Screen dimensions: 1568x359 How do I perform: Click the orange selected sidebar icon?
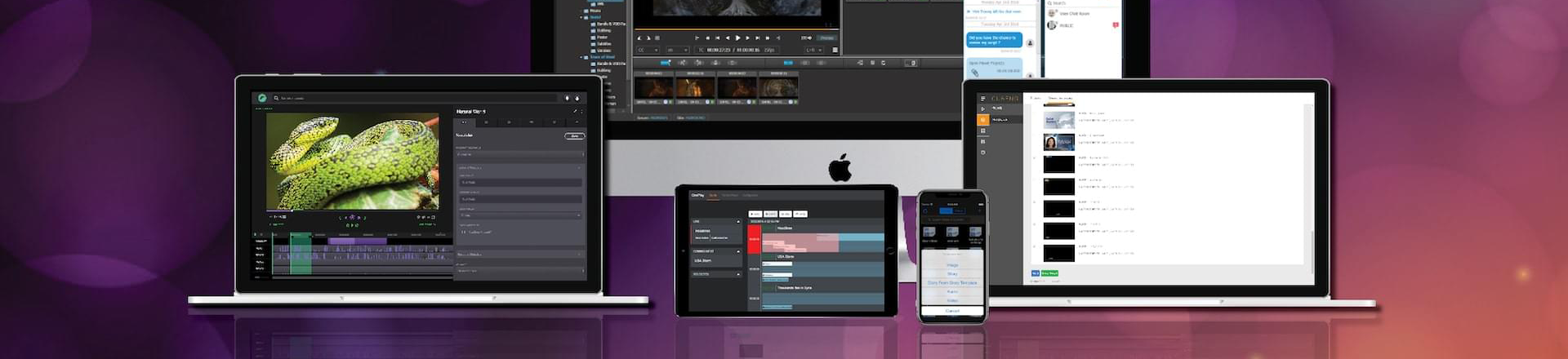(x=983, y=120)
